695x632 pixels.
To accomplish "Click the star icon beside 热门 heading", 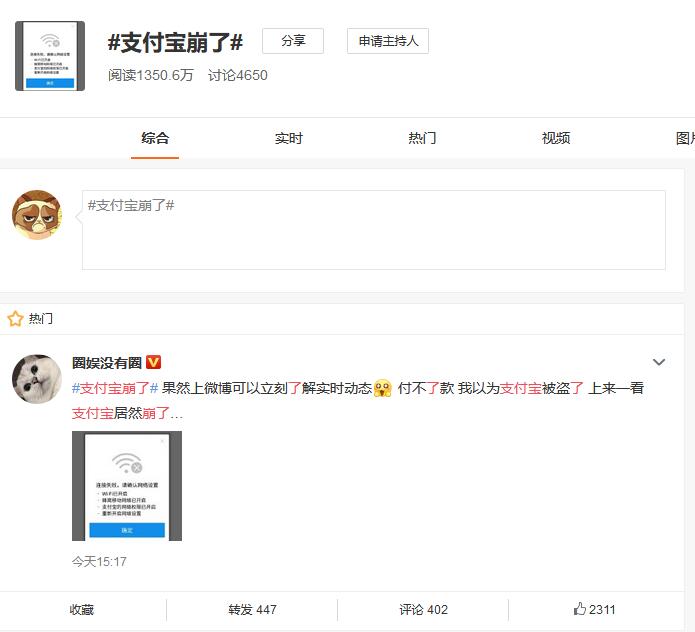I will pyautogui.click(x=16, y=319).
